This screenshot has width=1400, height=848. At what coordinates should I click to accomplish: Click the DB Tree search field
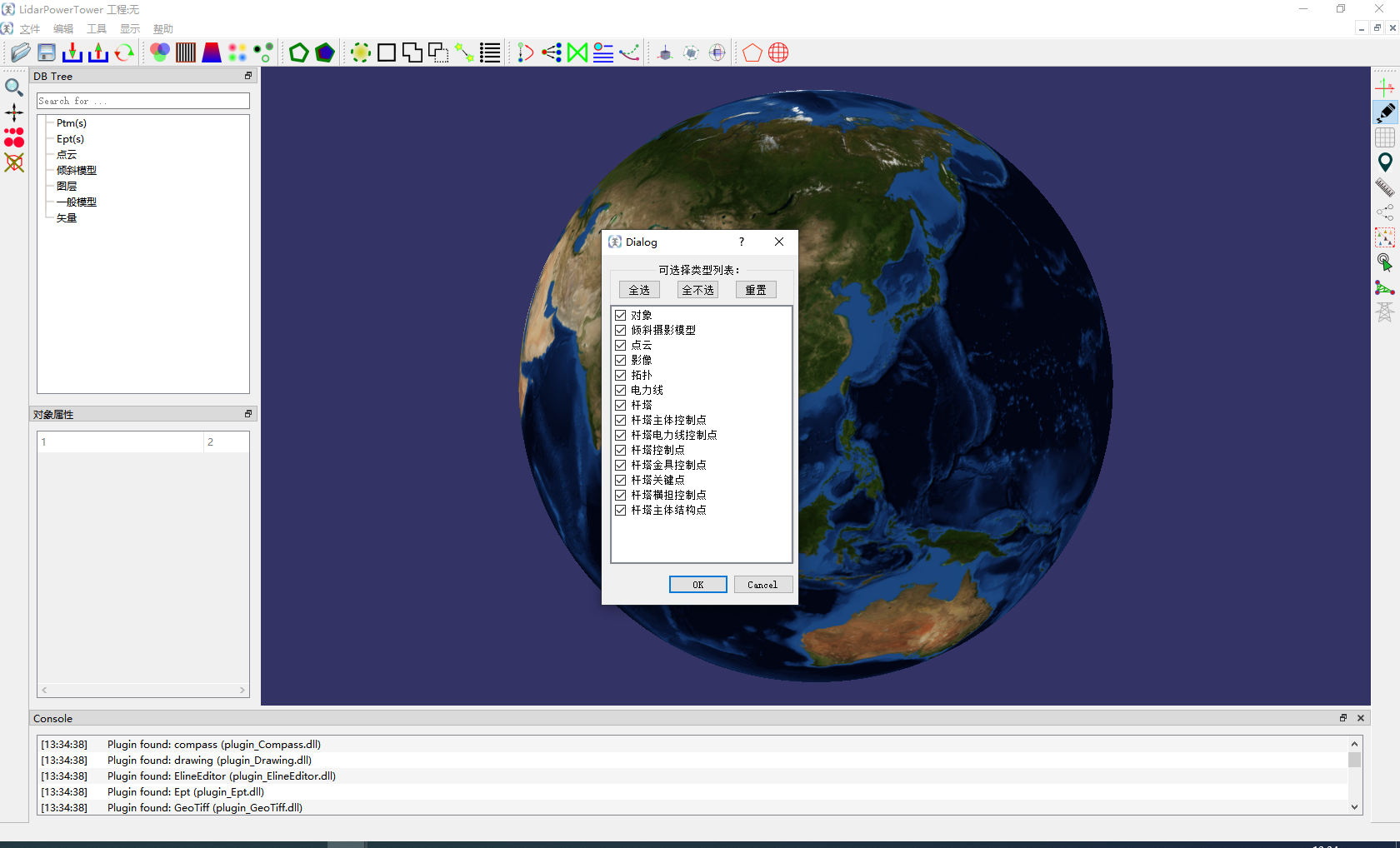pos(143,101)
